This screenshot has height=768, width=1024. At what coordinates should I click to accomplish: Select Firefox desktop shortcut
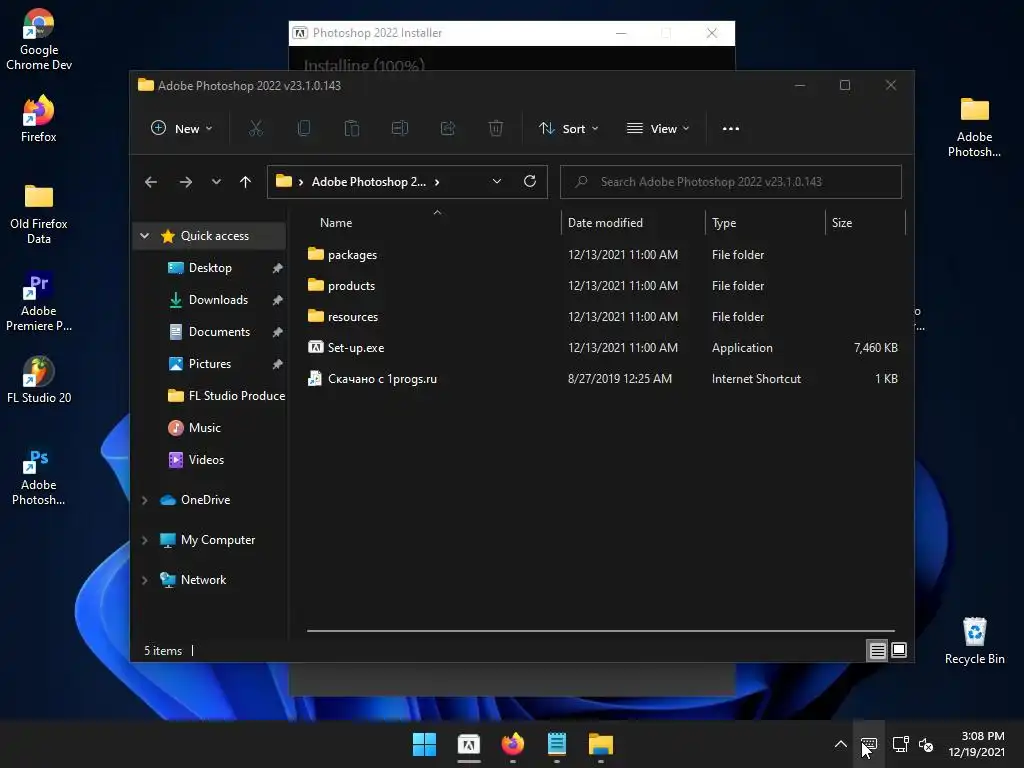point(39,119)
